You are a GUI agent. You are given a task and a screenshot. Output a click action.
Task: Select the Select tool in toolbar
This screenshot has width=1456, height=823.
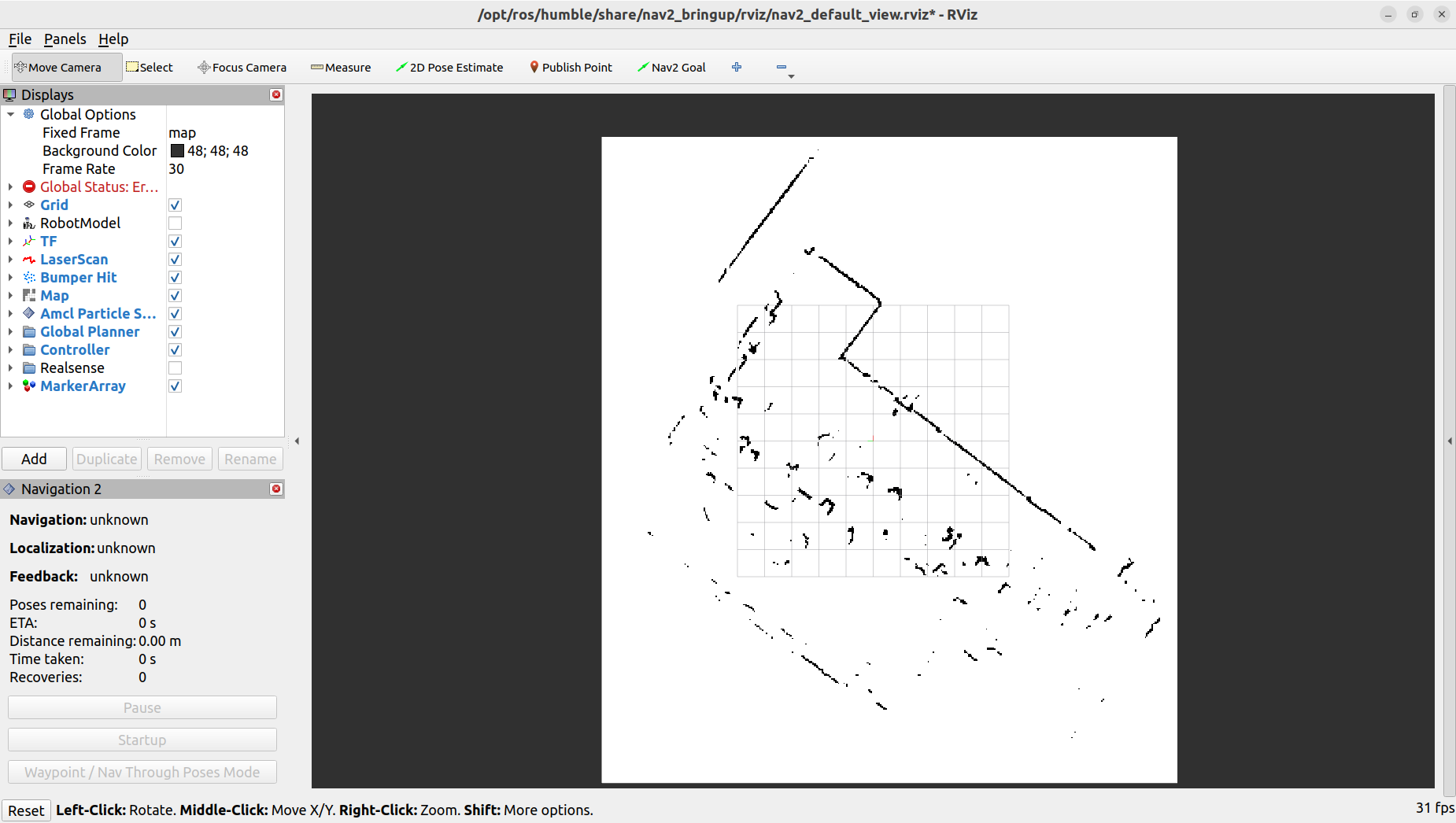[150, 67]
